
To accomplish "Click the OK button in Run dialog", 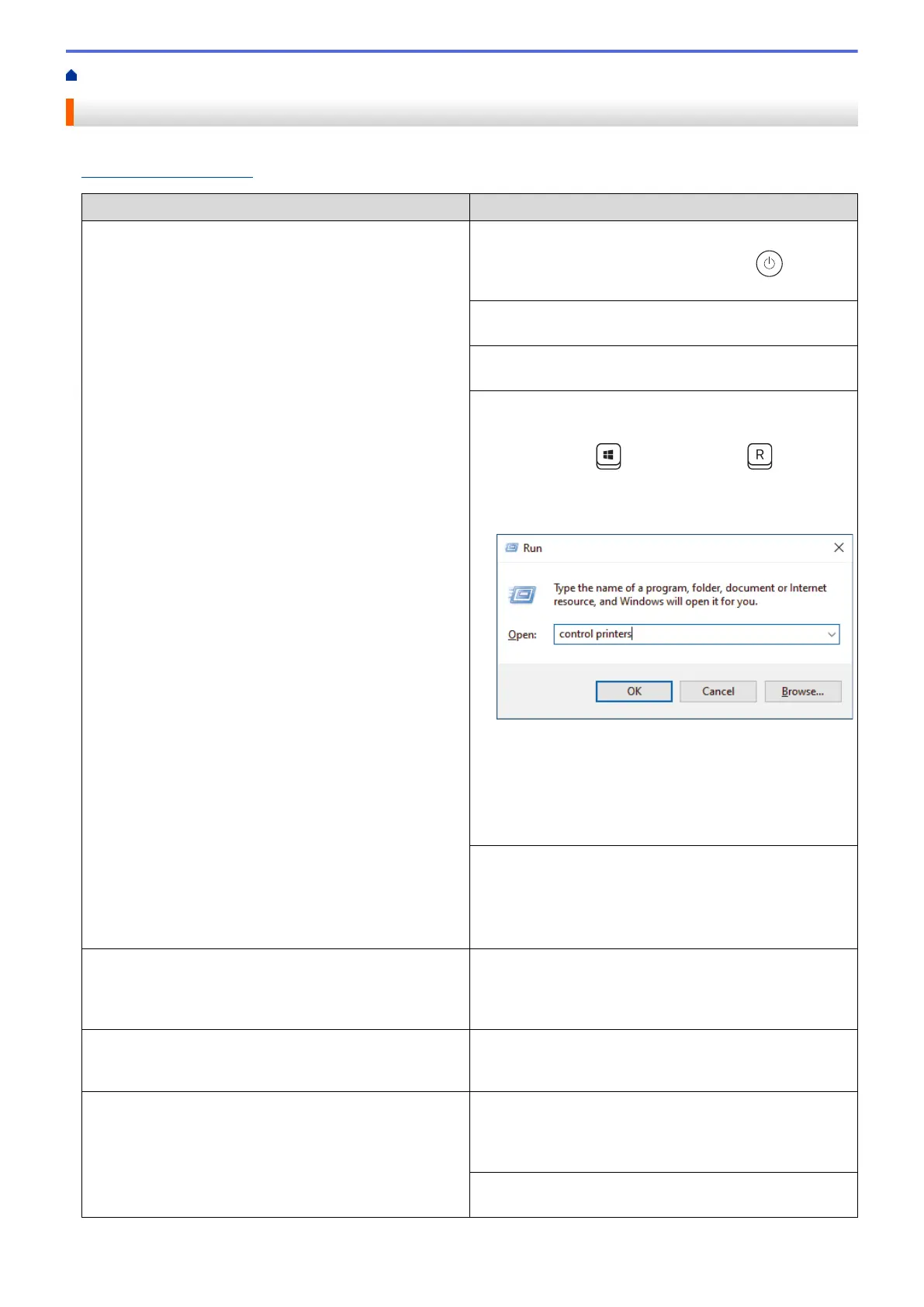I will [634, 692].
